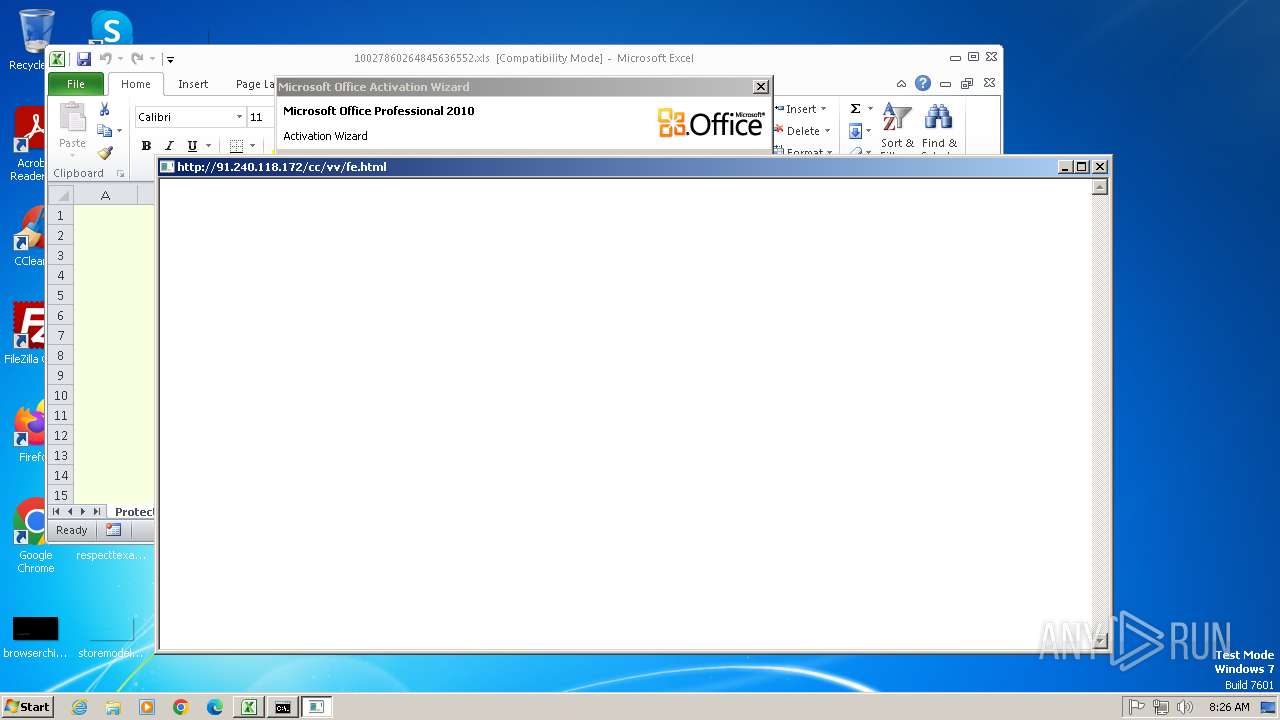The image size is (1280, 720).
Task: Toggle Italic formatting
Action: pyautogui.click(x=169, y=146)
